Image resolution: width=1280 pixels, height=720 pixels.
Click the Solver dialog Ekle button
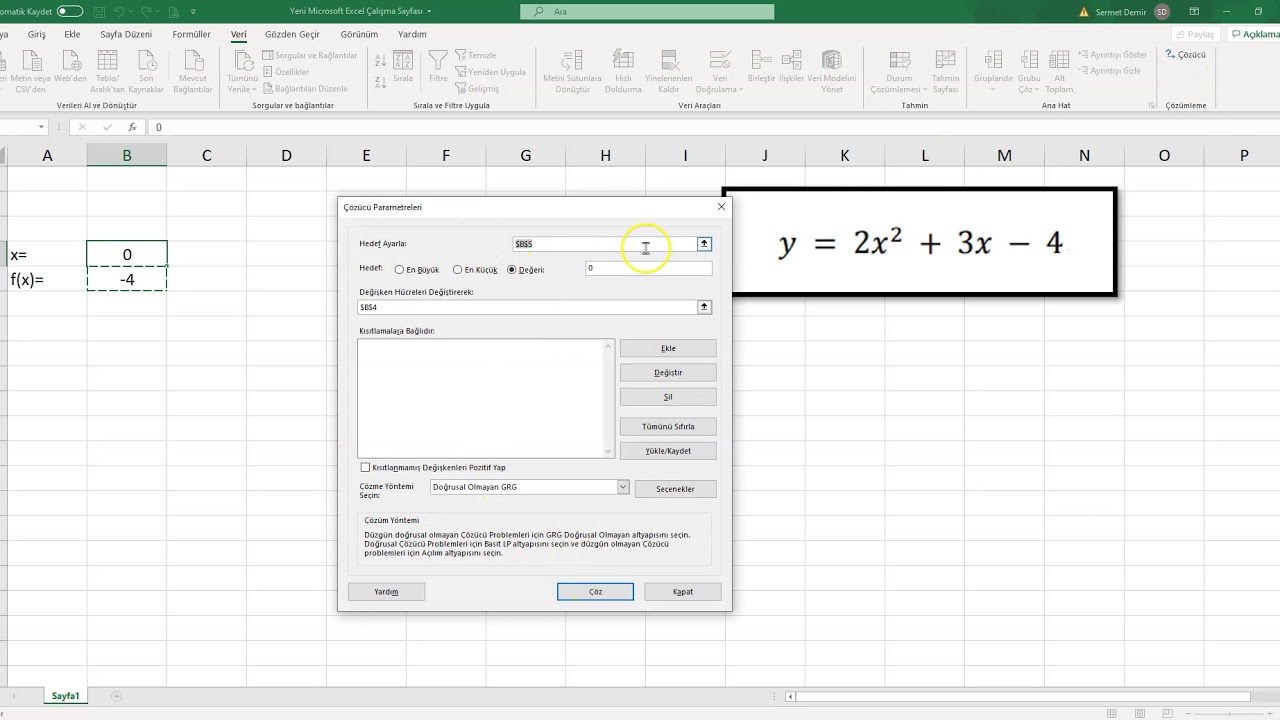point(668,348)
